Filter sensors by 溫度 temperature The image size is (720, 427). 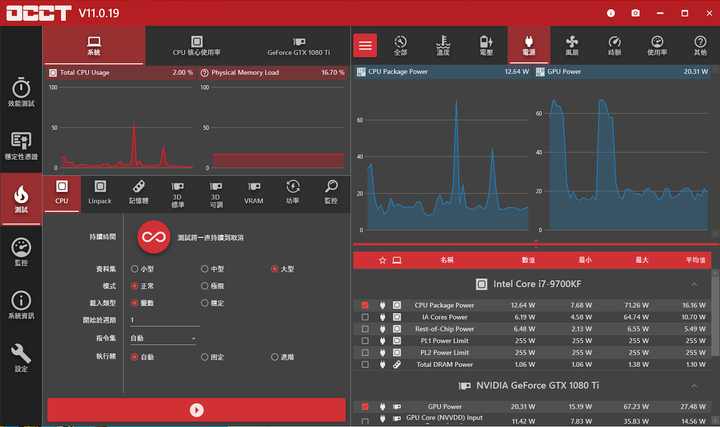click(443, 45)
